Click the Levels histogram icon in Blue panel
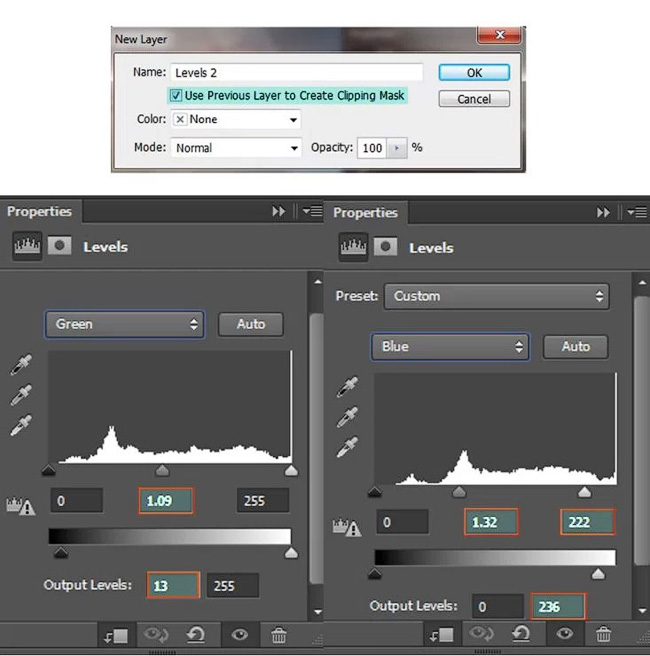 [353, 247]
